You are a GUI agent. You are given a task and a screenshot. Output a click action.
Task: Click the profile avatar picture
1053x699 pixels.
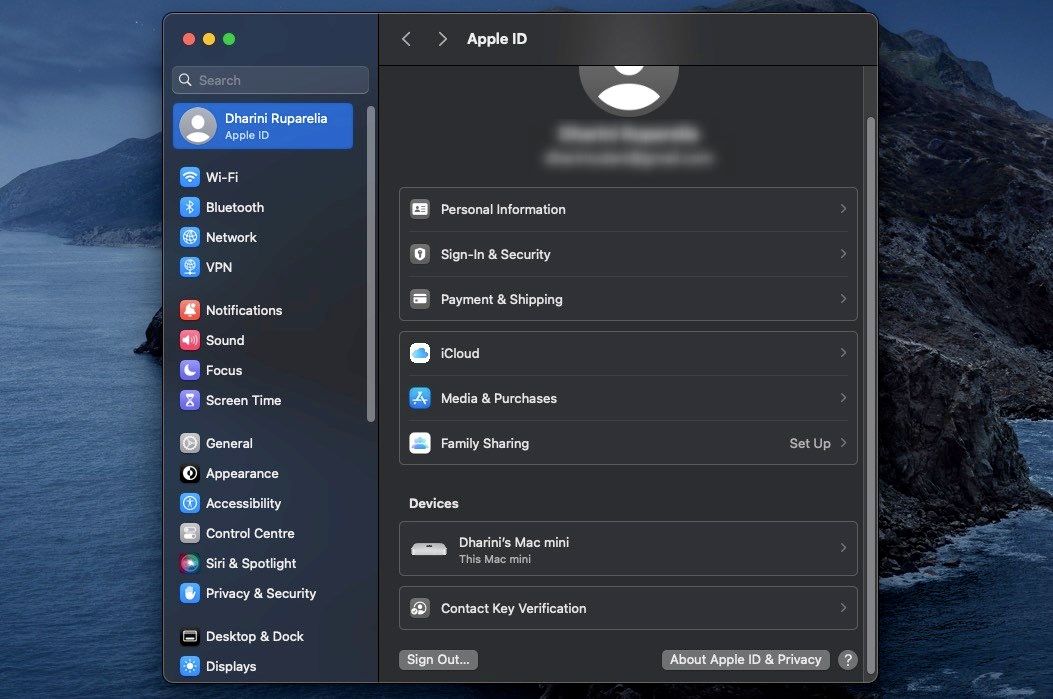(629, 89)
